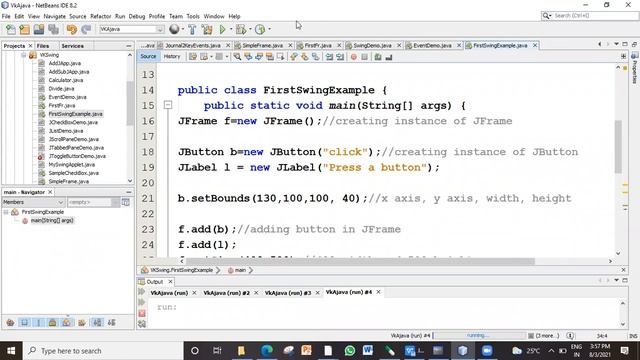
Task: Click the Shift Line Left icon in editor toolbar
Action: (329, 57)
